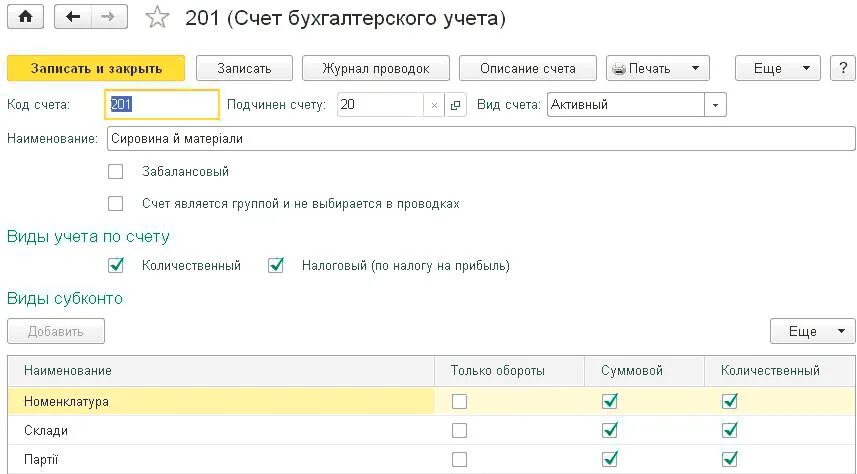
Task: Uncheck the Количественный accounting type checkbox
Action: (116, 266)
